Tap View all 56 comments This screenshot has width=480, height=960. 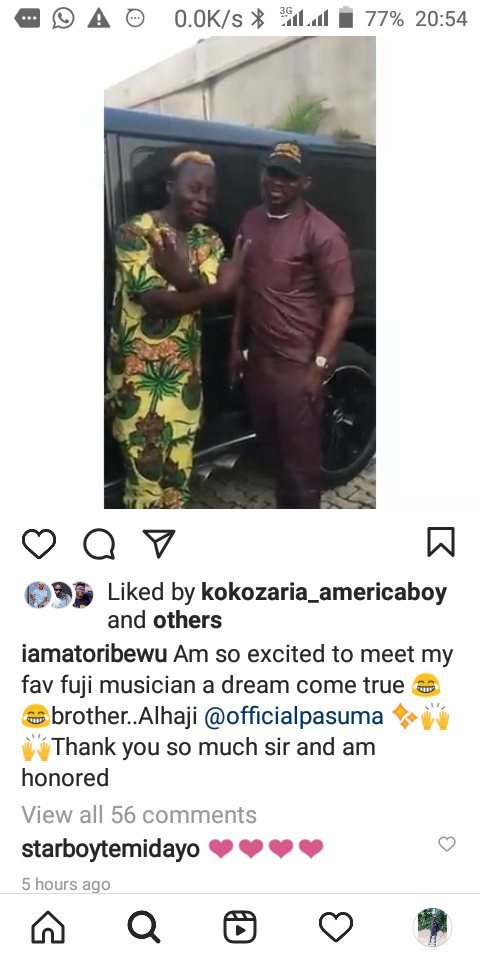(x=139, y=815)
